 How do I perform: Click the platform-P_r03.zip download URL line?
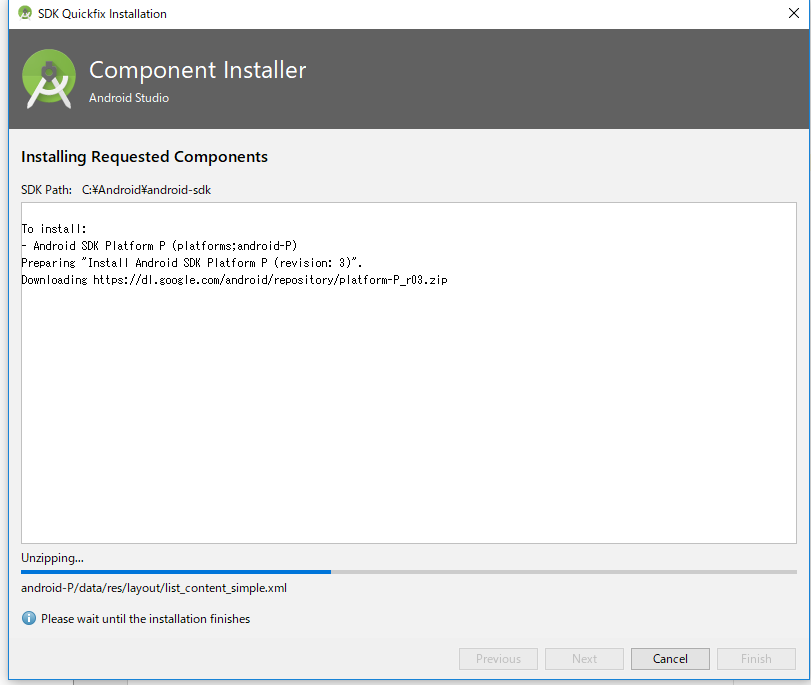coord(234,280)
